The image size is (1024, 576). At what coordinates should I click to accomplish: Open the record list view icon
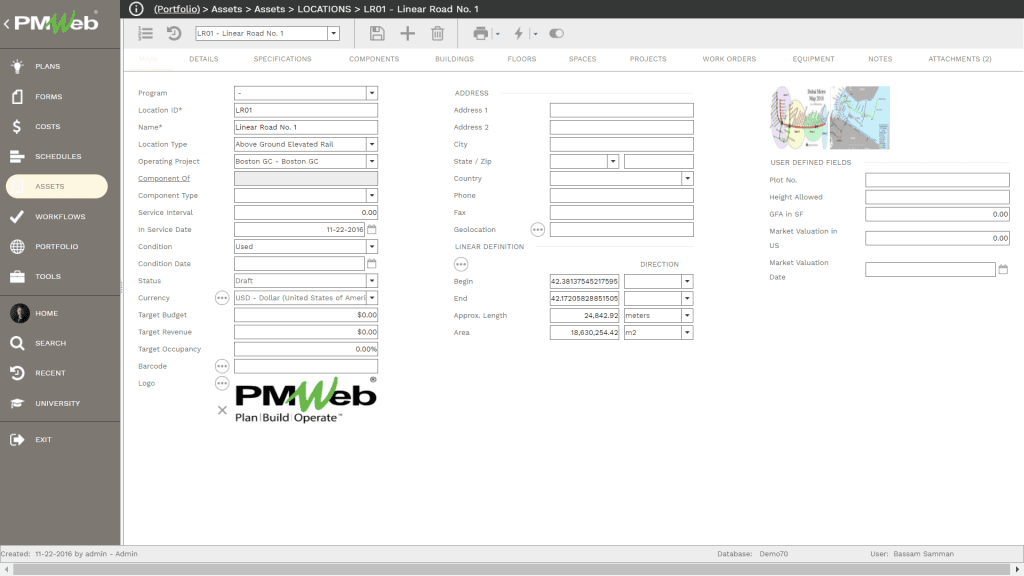[x=146, y=33]
